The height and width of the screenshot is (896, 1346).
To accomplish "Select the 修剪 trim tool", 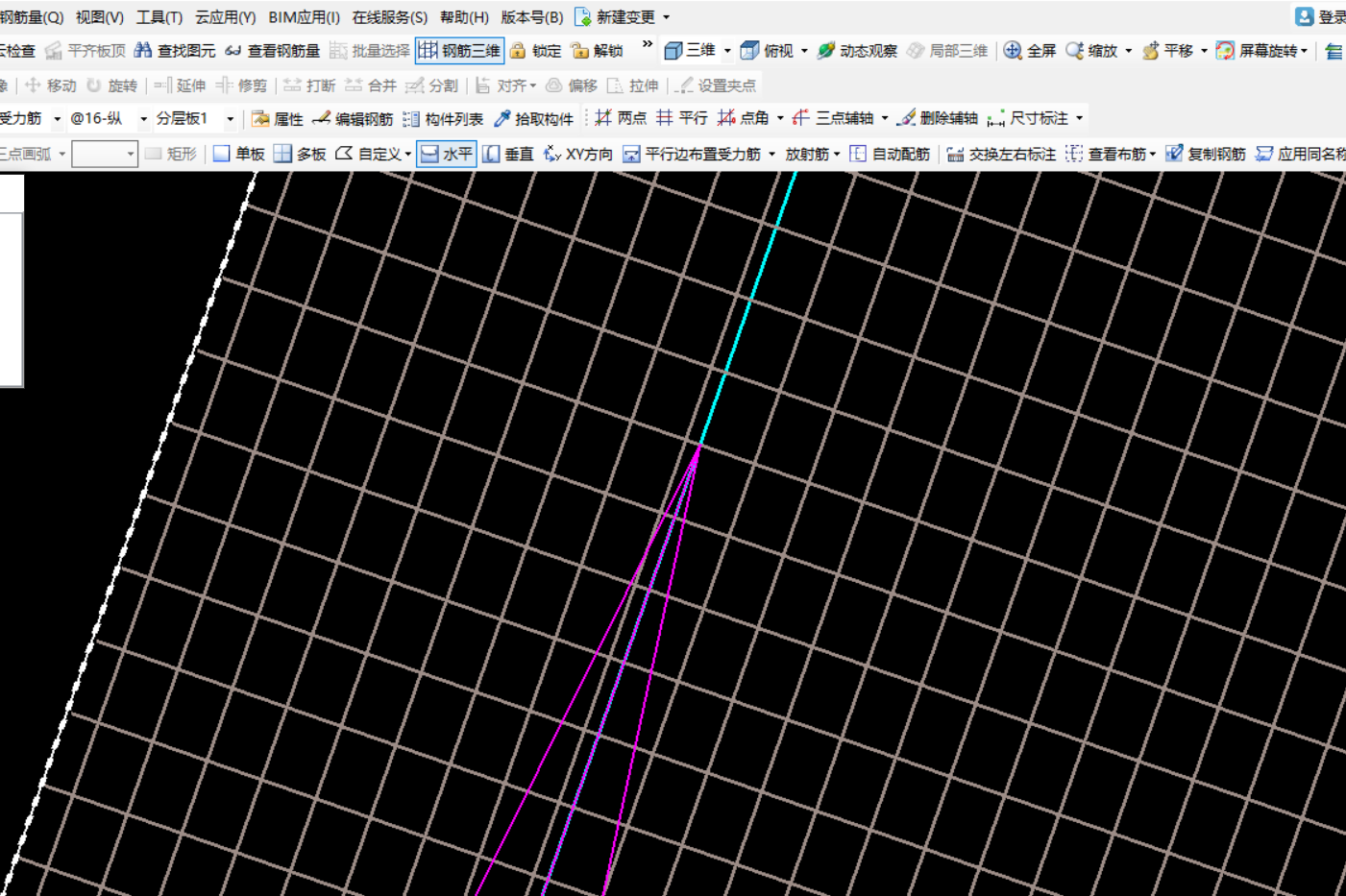I will [241, 85].
